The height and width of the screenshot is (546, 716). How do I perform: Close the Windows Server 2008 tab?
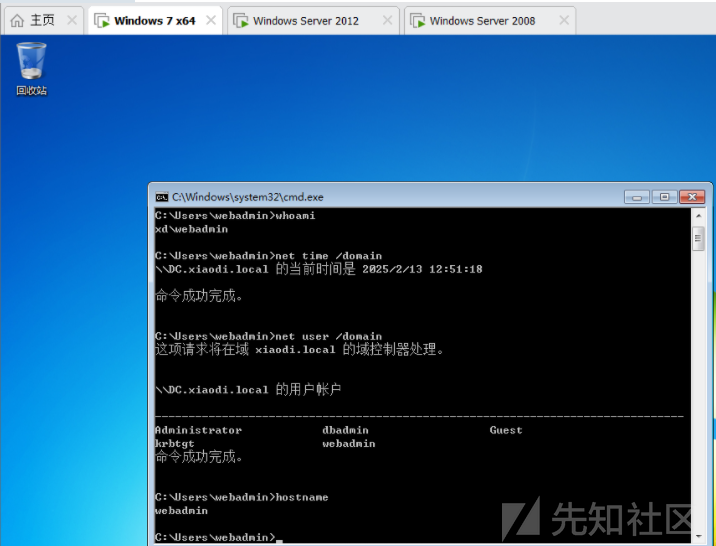pos(564,20)
